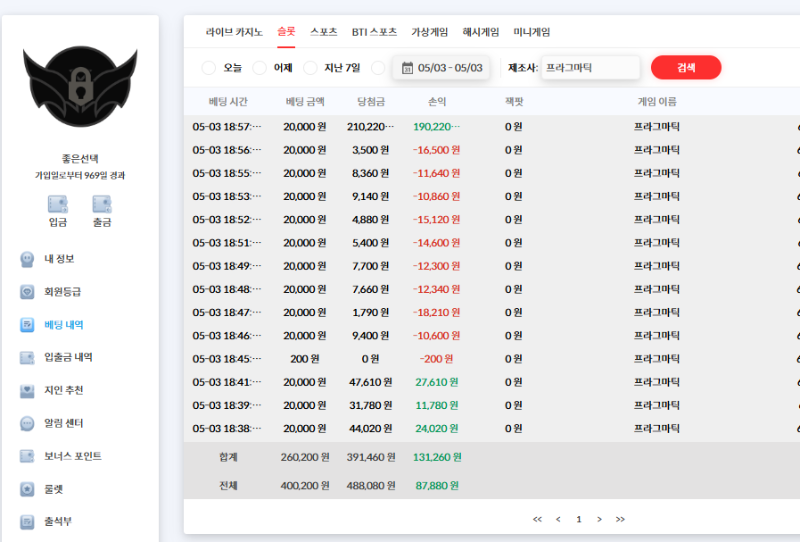
Task: Click the 당첨금 column header
Action: (x=371, y=102)
